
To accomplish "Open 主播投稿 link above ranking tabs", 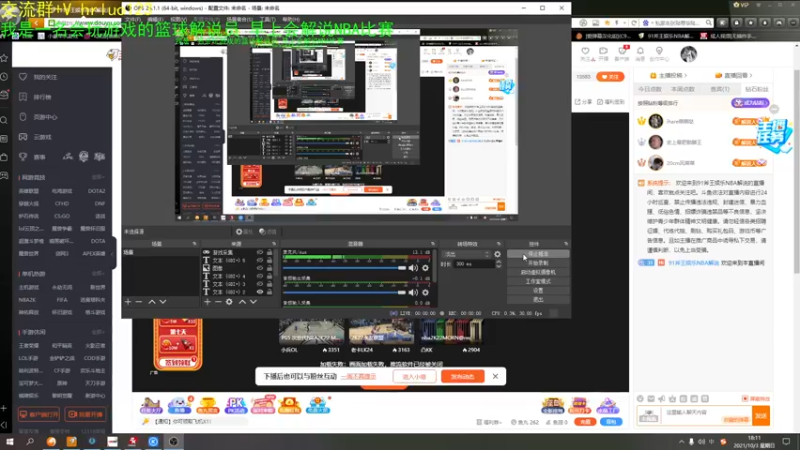I will pyautogui.click(x=668, y=76).
